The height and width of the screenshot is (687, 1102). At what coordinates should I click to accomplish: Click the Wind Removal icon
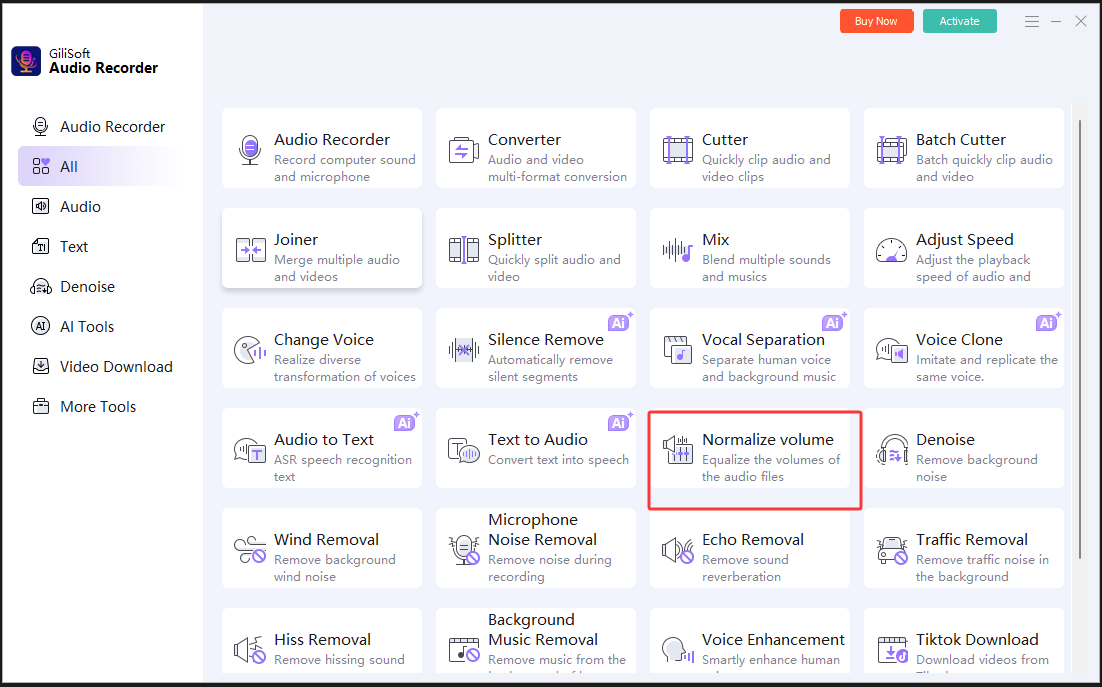pyautogui.click(x=249, y=550)
